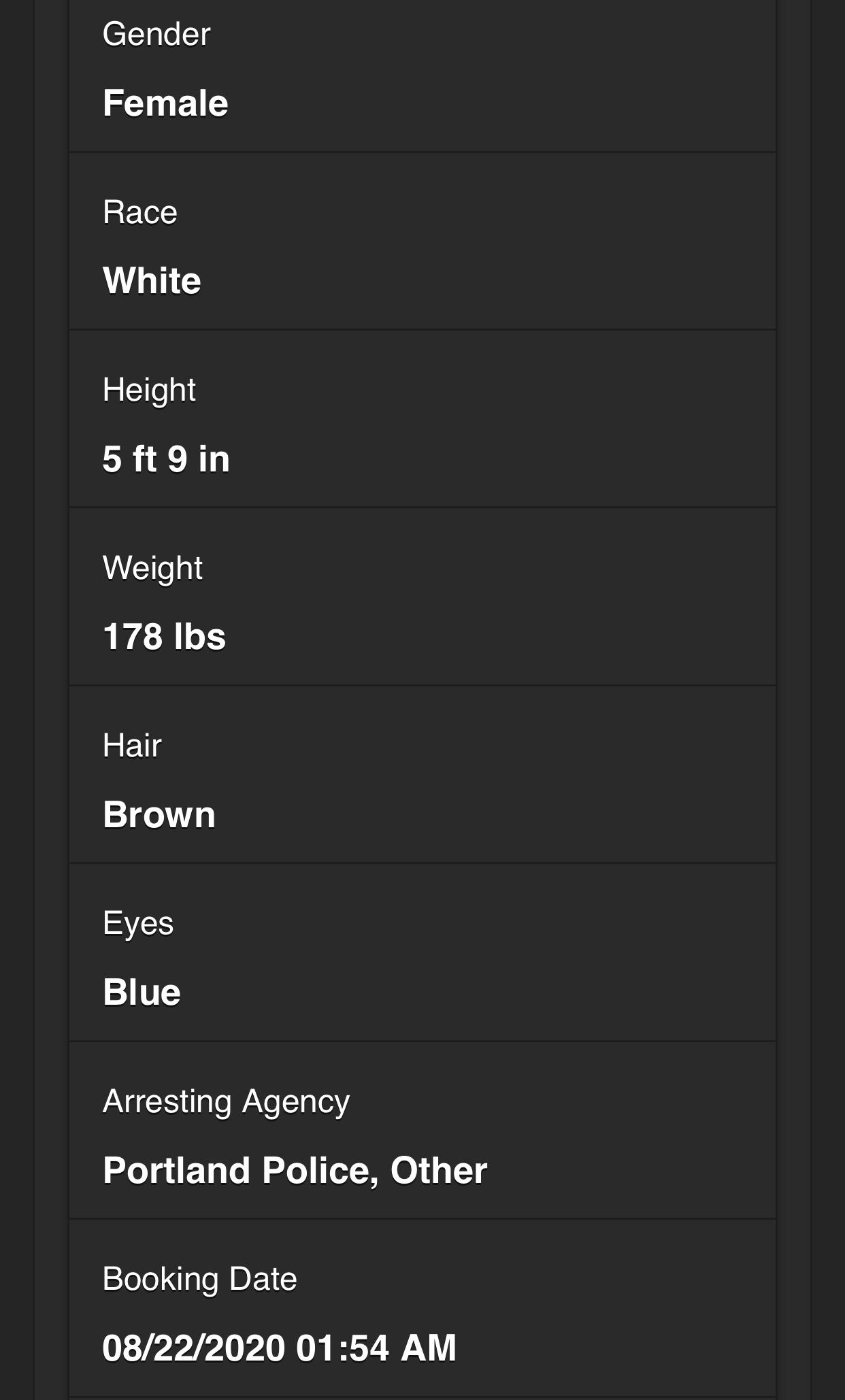Click the 01:54 AM booking time
The width and height of the screenshot is (845, 1400).
click(x=376, y=1348)
